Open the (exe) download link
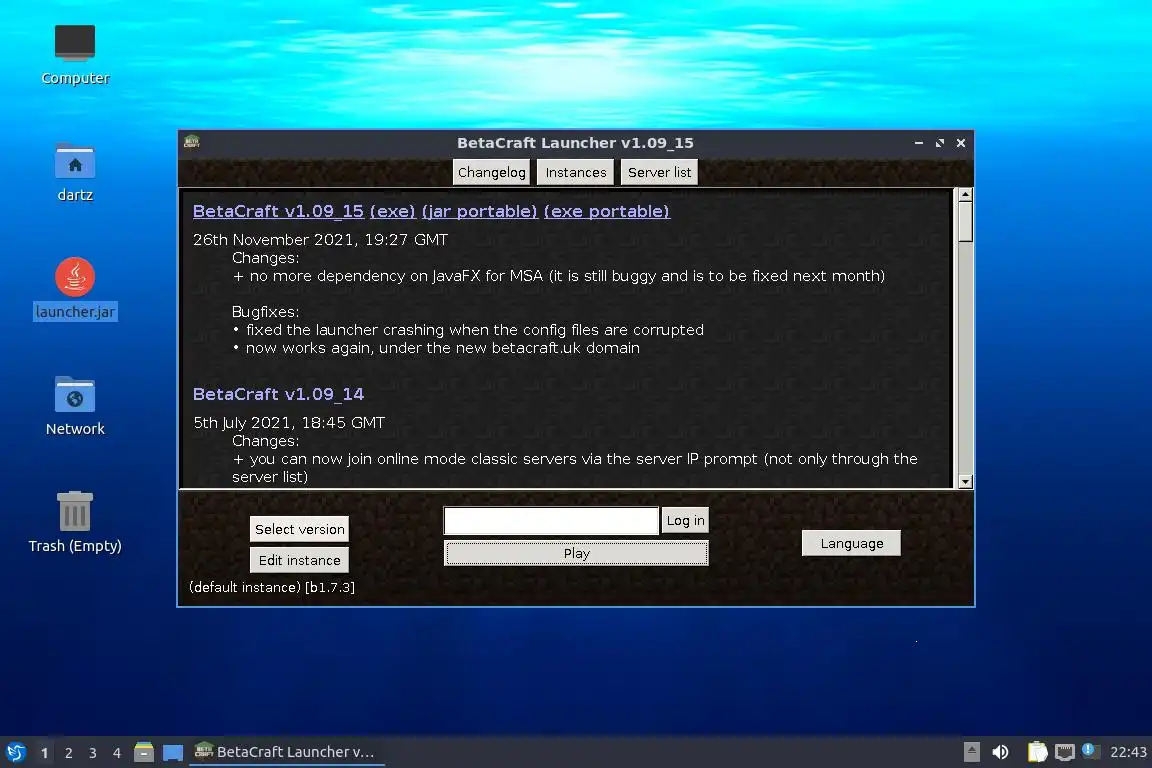This screenshot has width=1152, height=768. point(392,211)
